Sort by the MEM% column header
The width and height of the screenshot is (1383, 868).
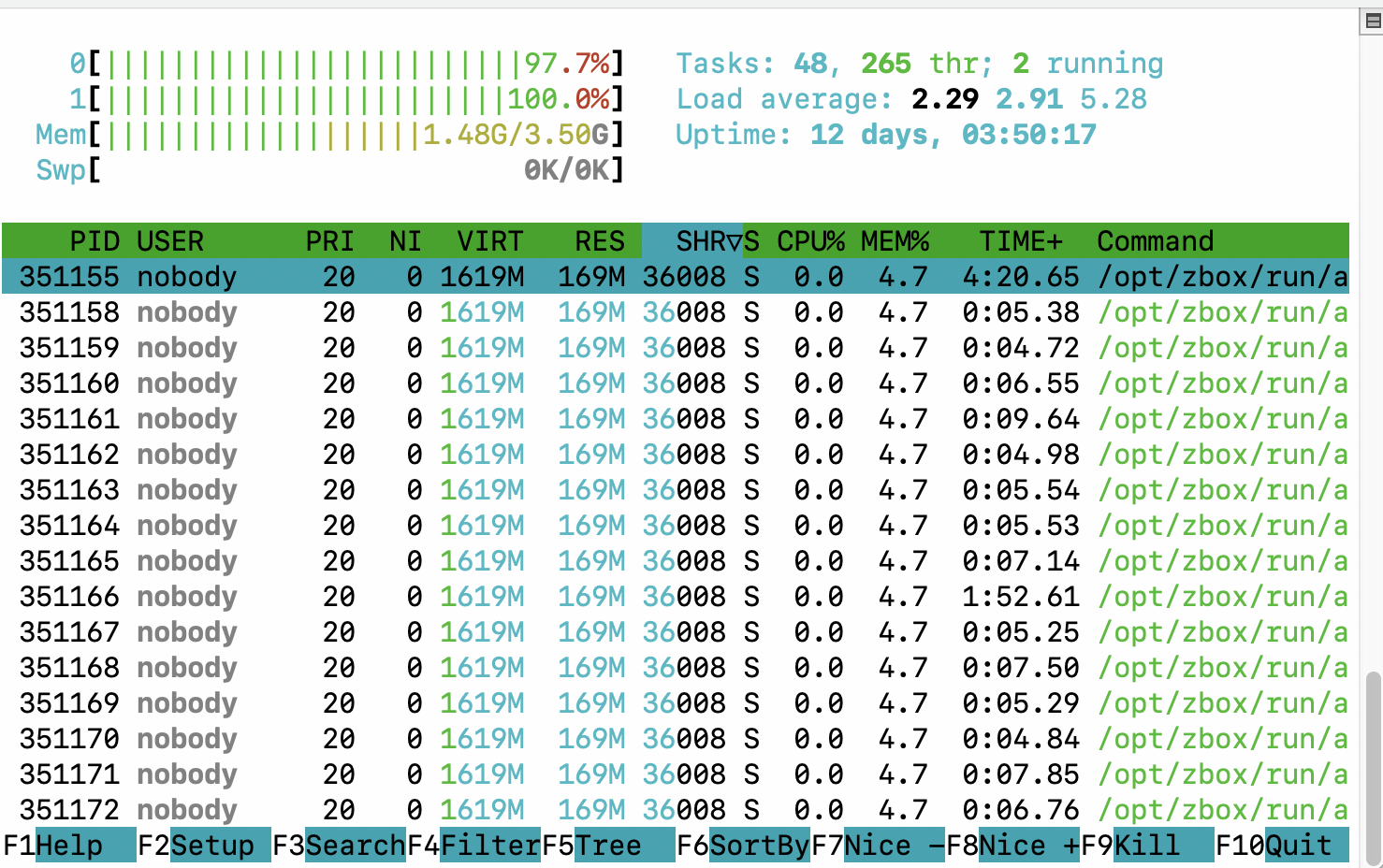tap(895, 241)
